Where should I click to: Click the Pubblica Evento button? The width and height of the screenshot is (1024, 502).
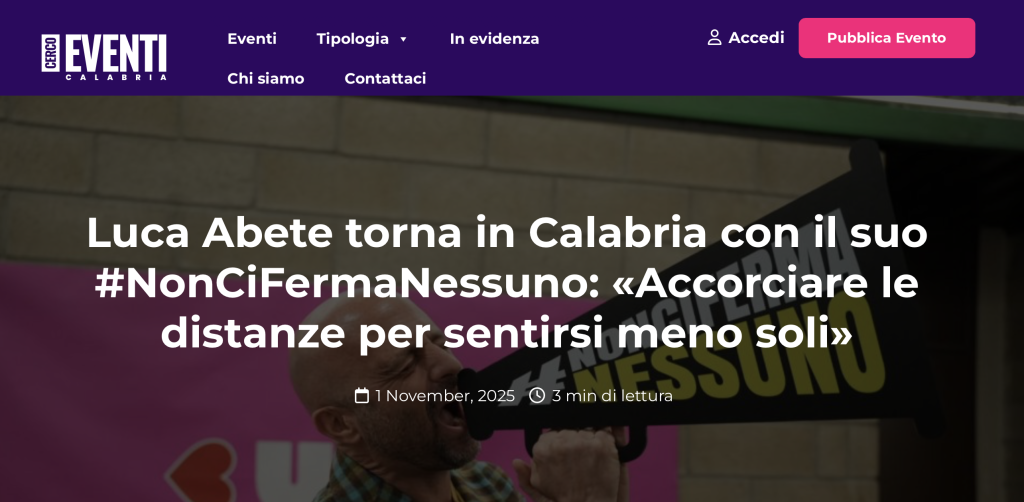click(x=886, y=38)
